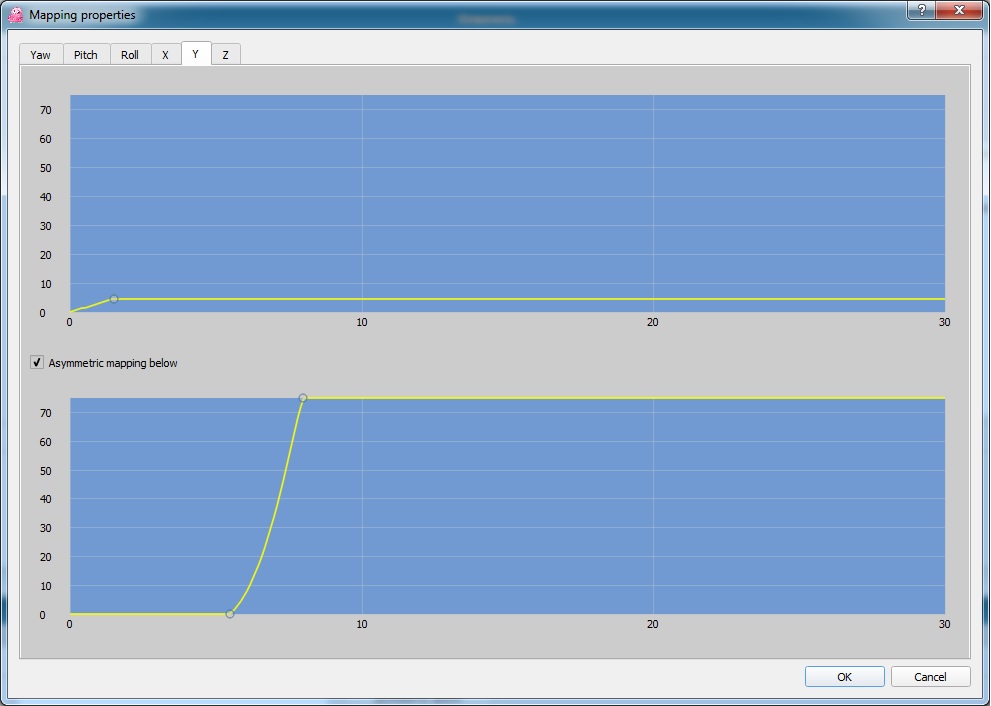Close the Mapping properties dialog

point(959,10)
